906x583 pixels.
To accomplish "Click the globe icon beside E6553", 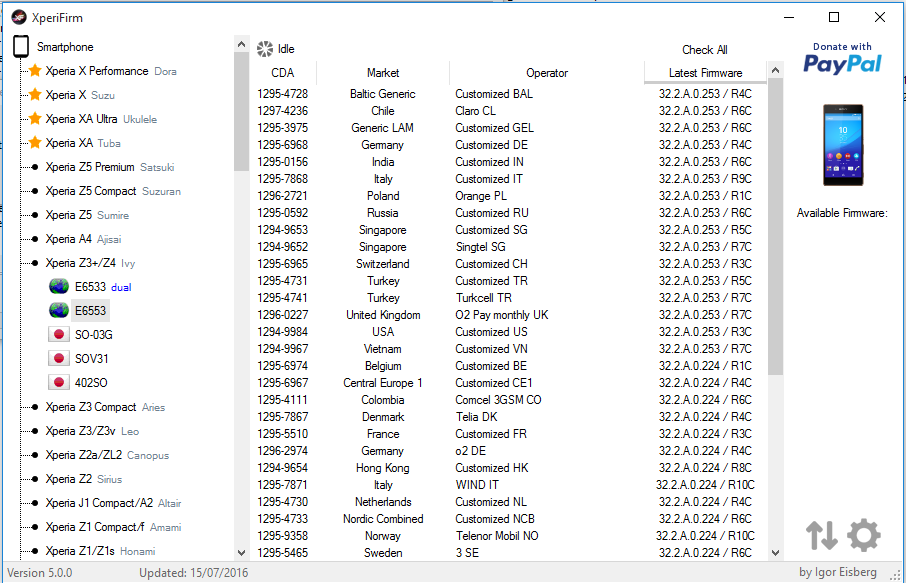I will pyautogui.click(x=59, y=311).
